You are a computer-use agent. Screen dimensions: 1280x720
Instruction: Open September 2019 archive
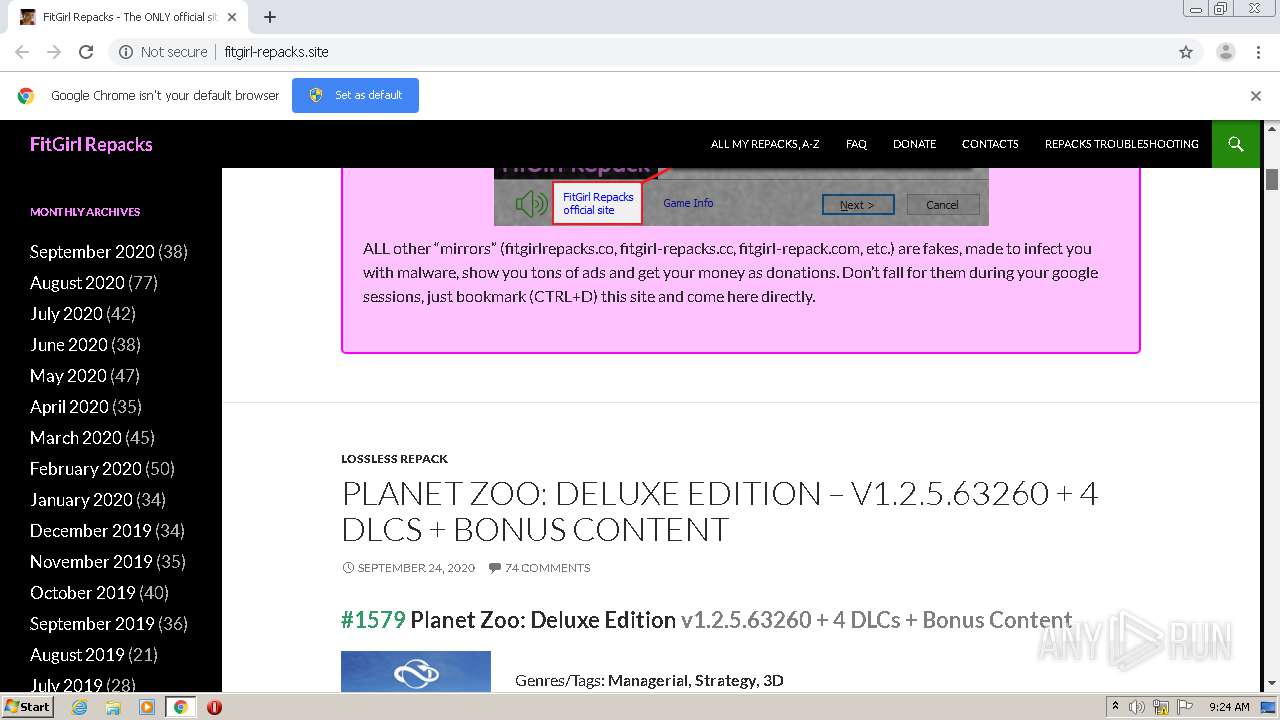click(92, 624)
